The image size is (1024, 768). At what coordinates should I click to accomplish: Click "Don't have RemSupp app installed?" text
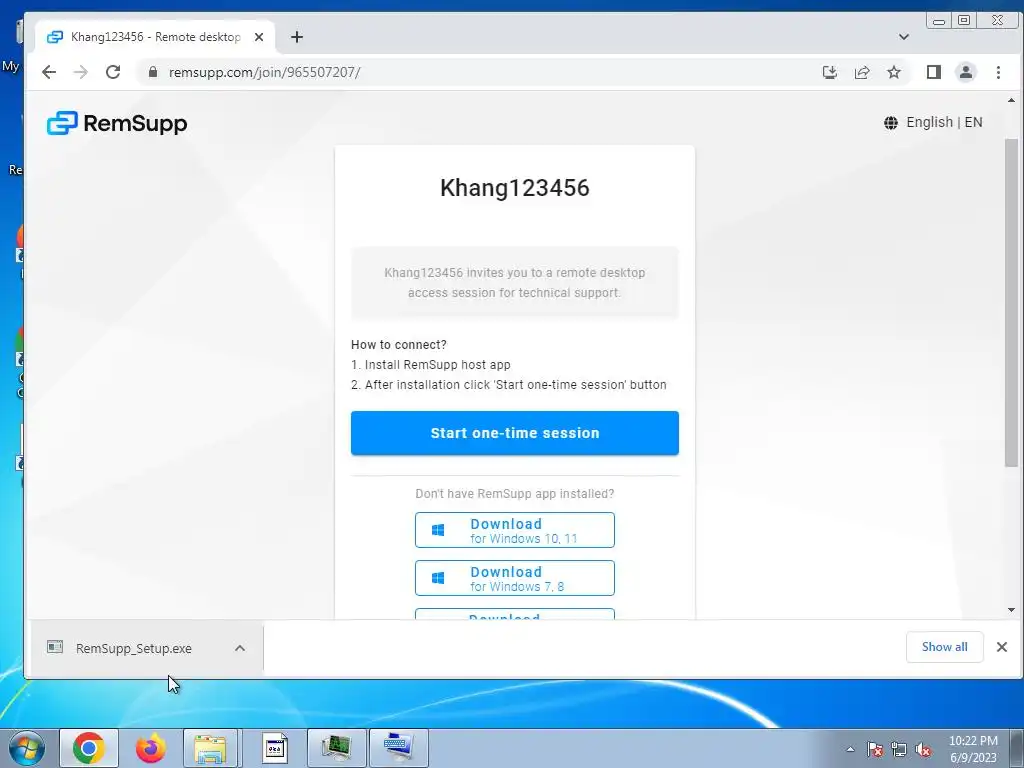tap(515, 494)
